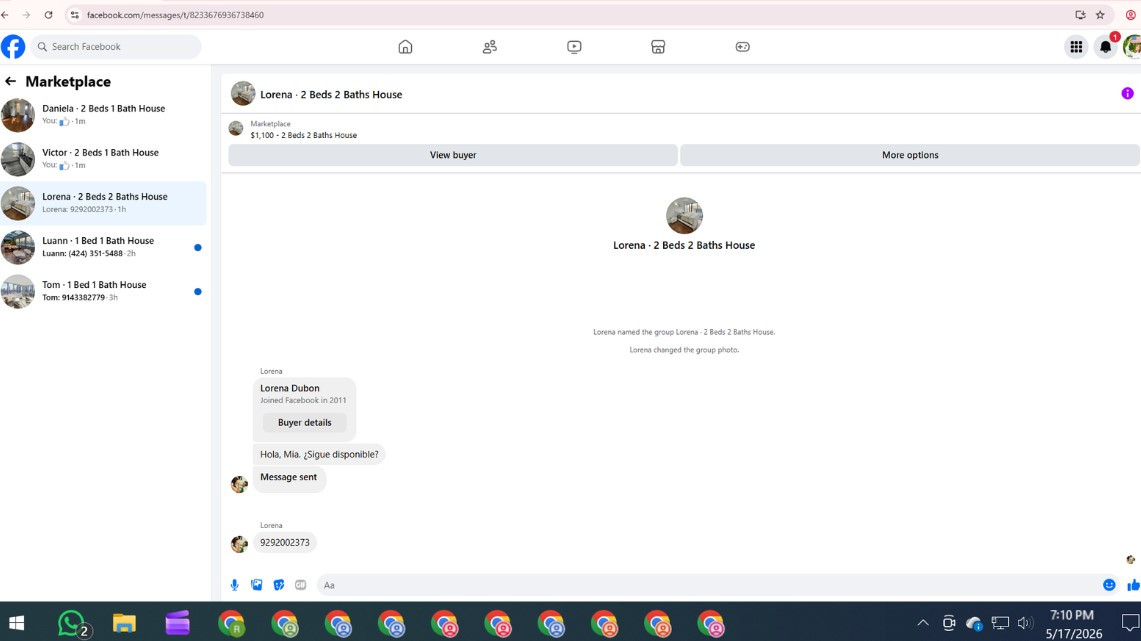
Task: Open File Explorer from the taskbar
Action: pos(124,624)
